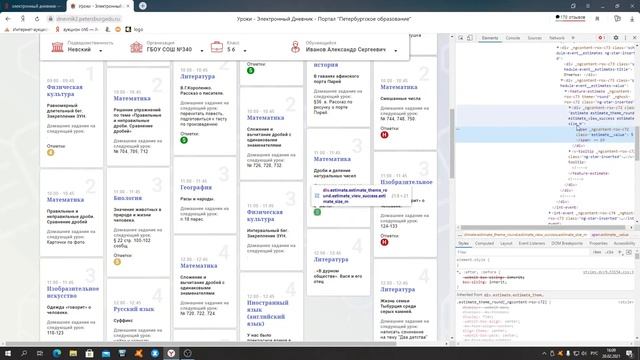Add new style rule with plus icon
The width and height of the screenshot is (640, 360).
(x=620, y=252)
